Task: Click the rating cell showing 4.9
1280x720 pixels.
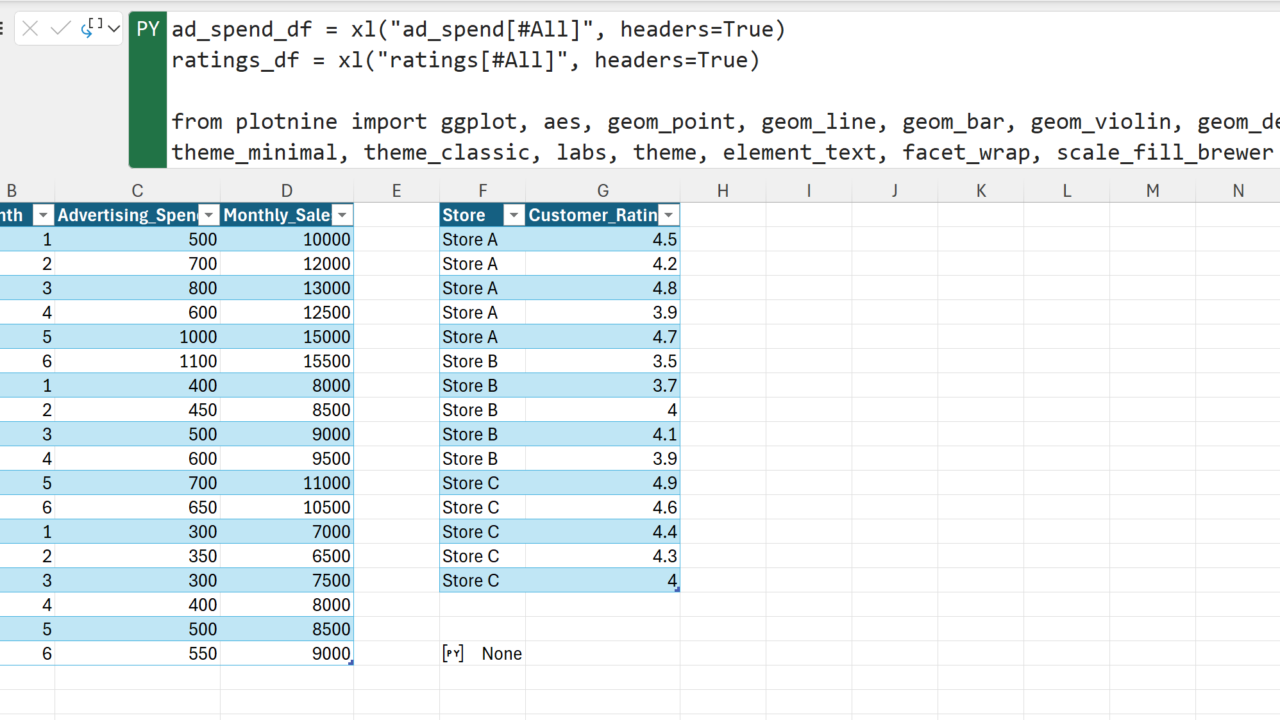Action: 602,483
